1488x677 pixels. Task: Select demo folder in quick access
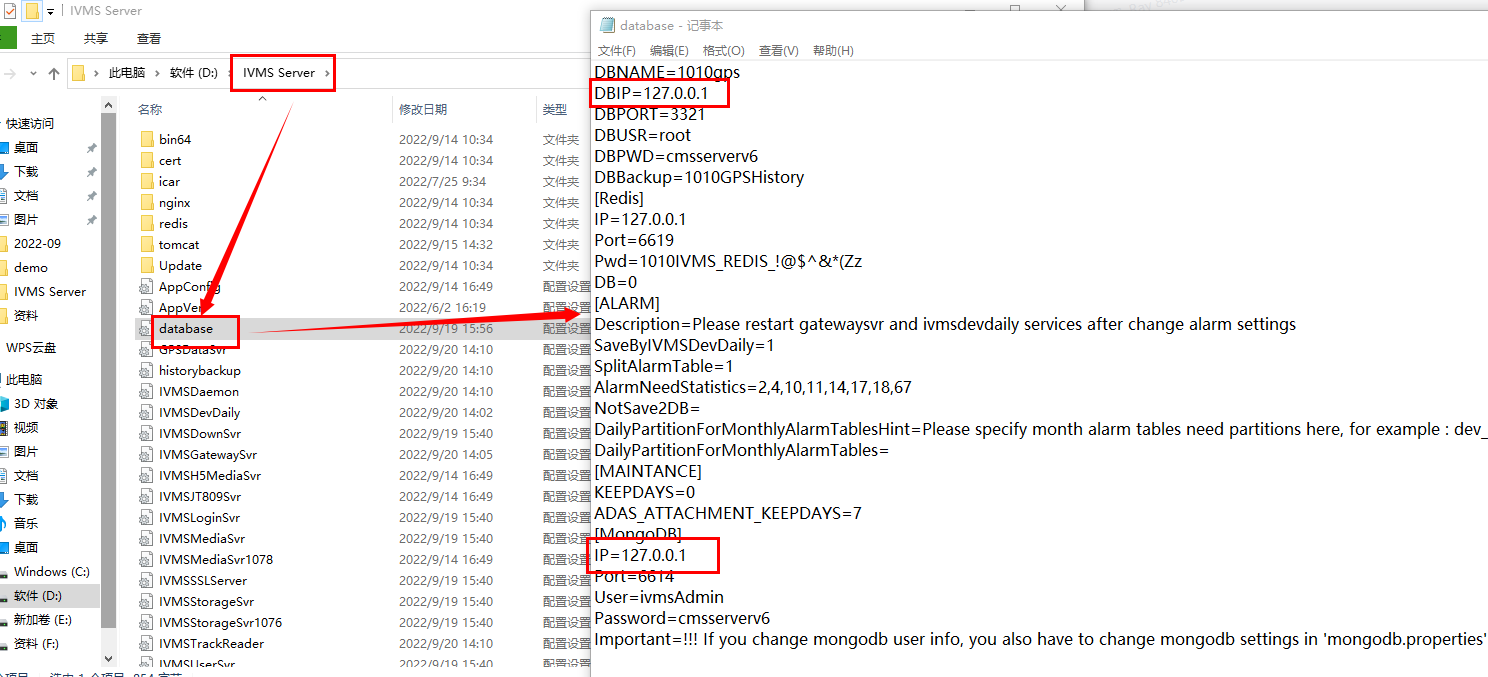(31, 268)
